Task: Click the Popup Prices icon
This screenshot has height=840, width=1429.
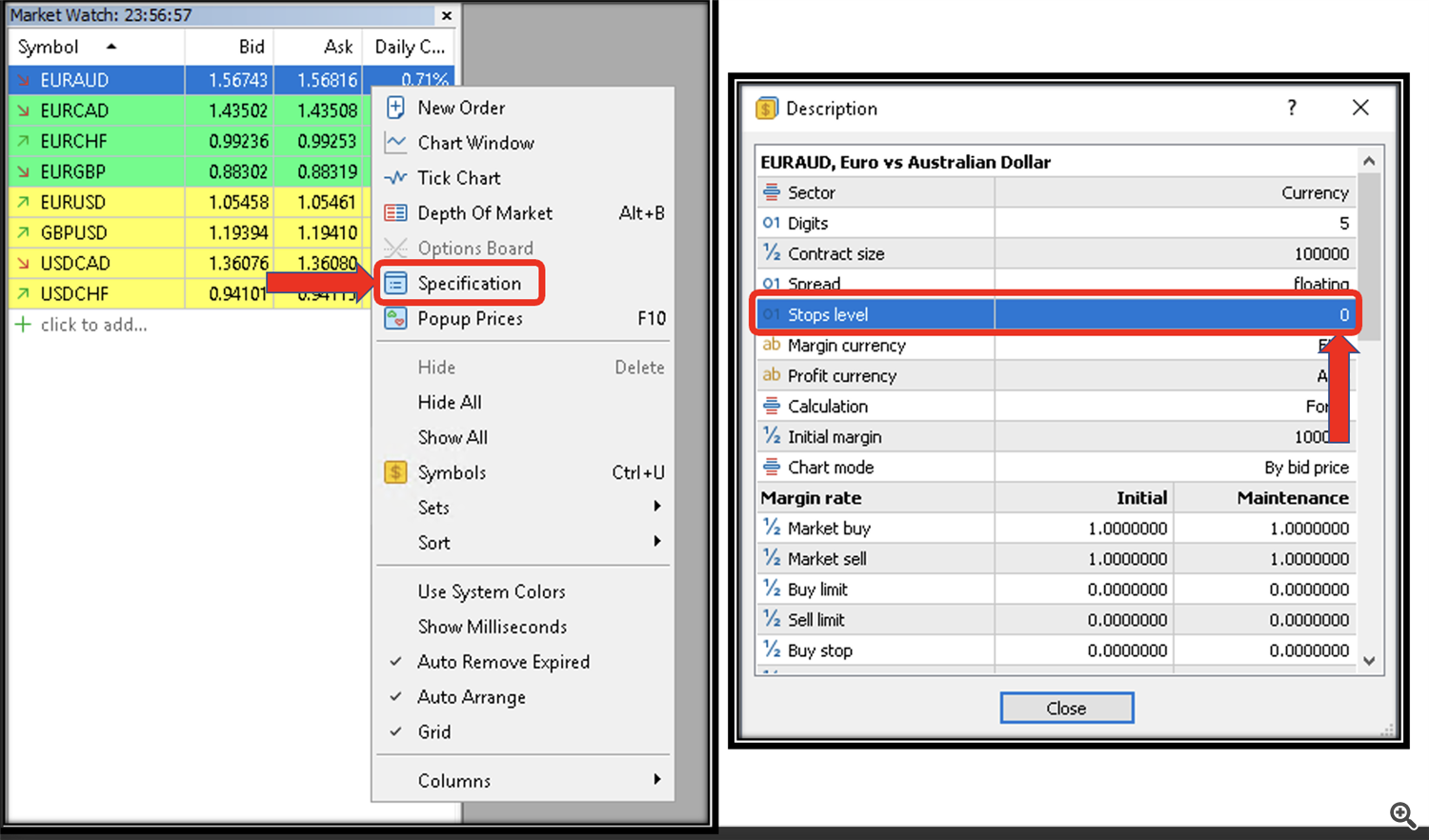Action: pos(395,319)
